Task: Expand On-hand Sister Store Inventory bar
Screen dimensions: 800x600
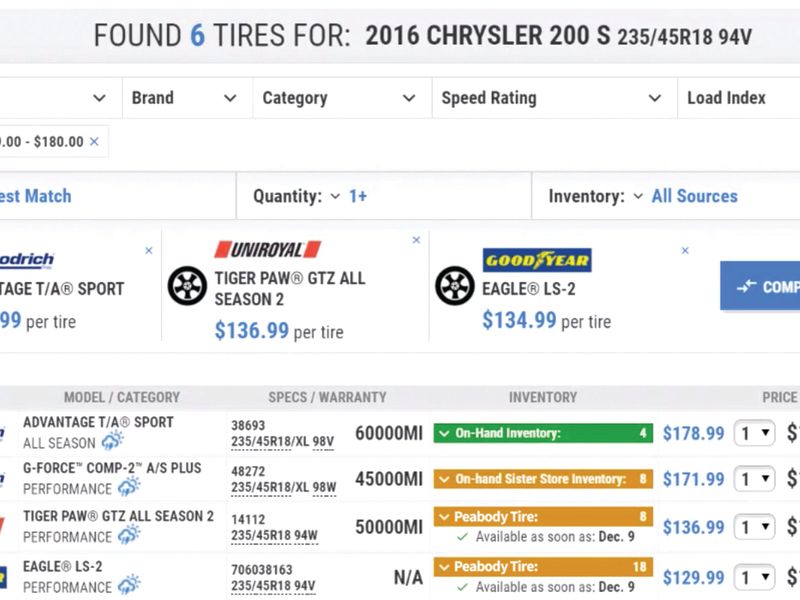Action: (543, 479)
